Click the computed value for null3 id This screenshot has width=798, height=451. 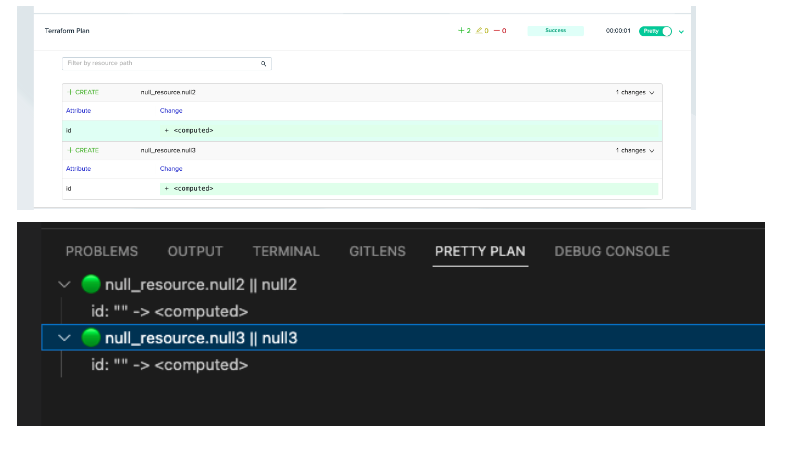click(193, 188)
